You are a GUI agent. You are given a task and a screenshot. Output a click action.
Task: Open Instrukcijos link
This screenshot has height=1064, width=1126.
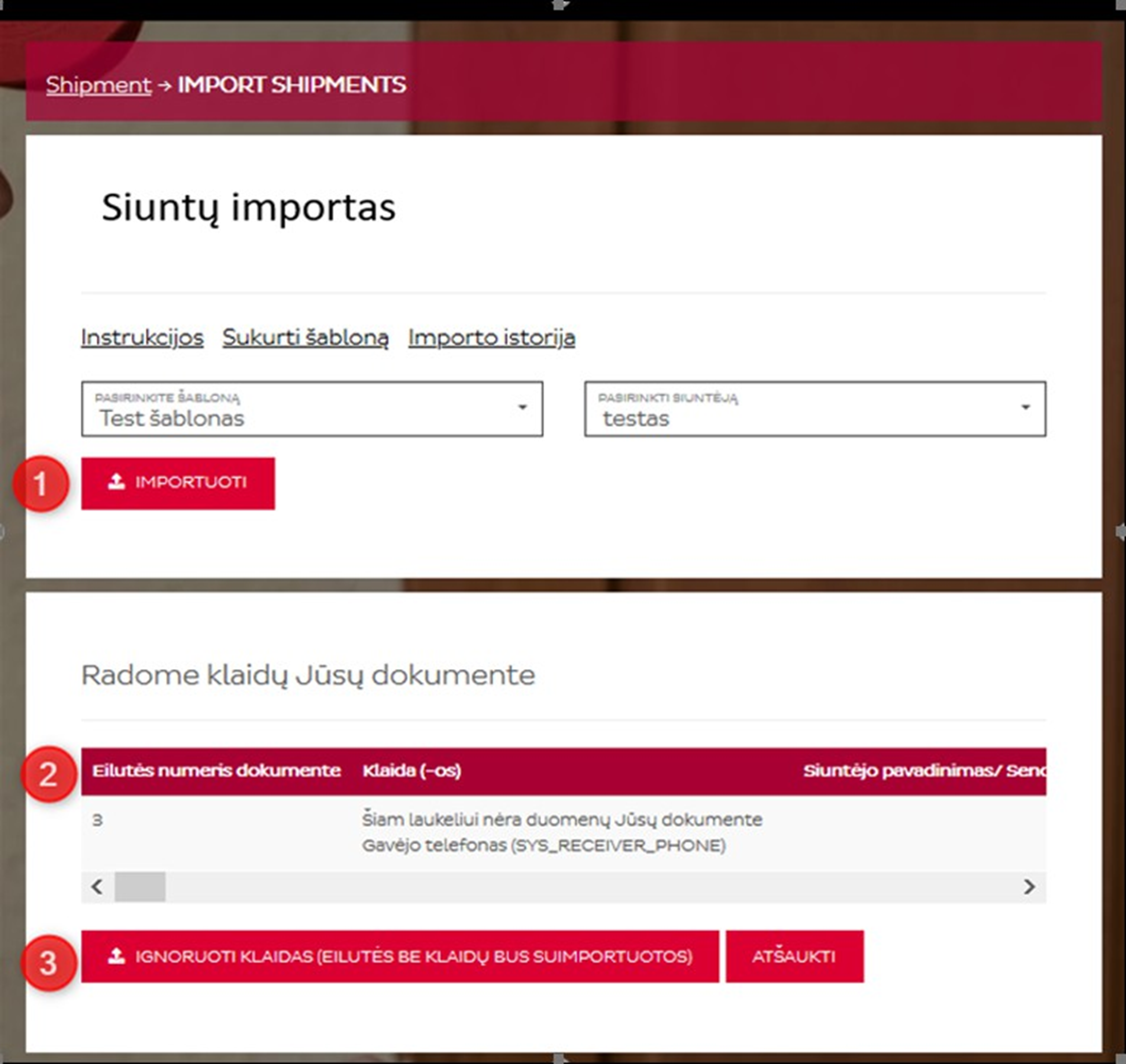tap(142, 338)
